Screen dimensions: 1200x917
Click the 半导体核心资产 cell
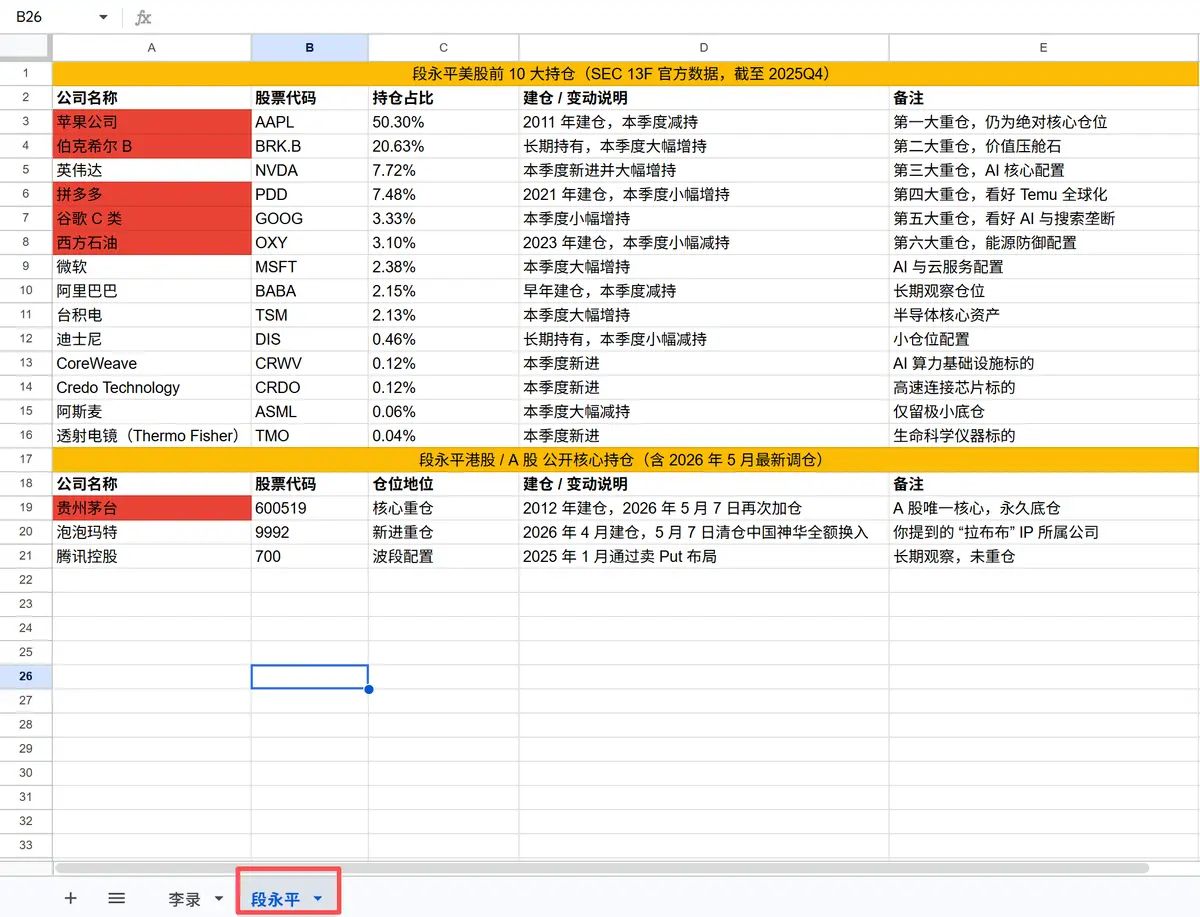coord(1043,315)
